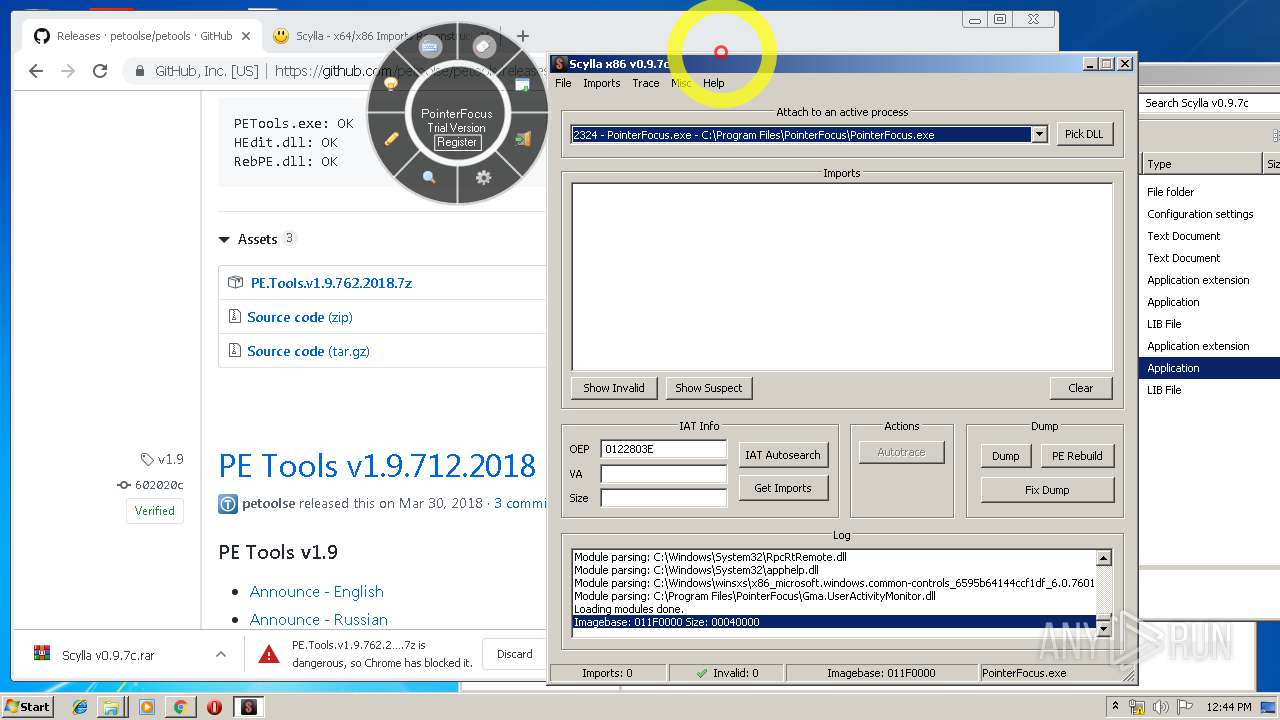Open petoolse user profile link
This screenshot has width=1280, height=720.
[x=268, y=503]
